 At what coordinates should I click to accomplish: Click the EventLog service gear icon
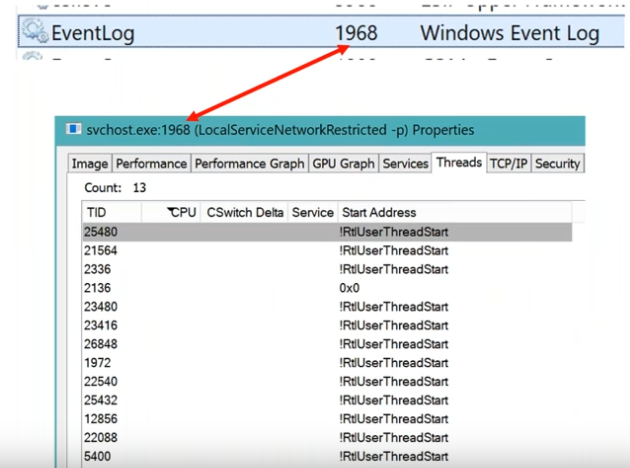click(x=35, y=31)
